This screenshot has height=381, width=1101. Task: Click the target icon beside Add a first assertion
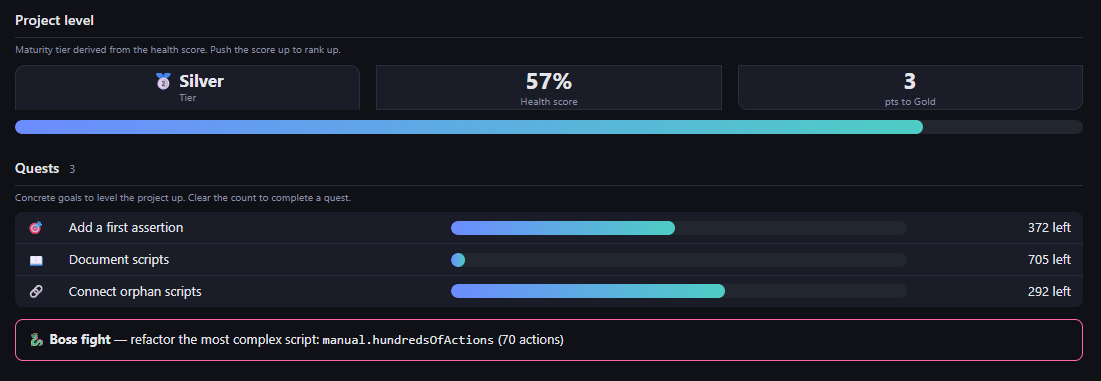[36, 228]
